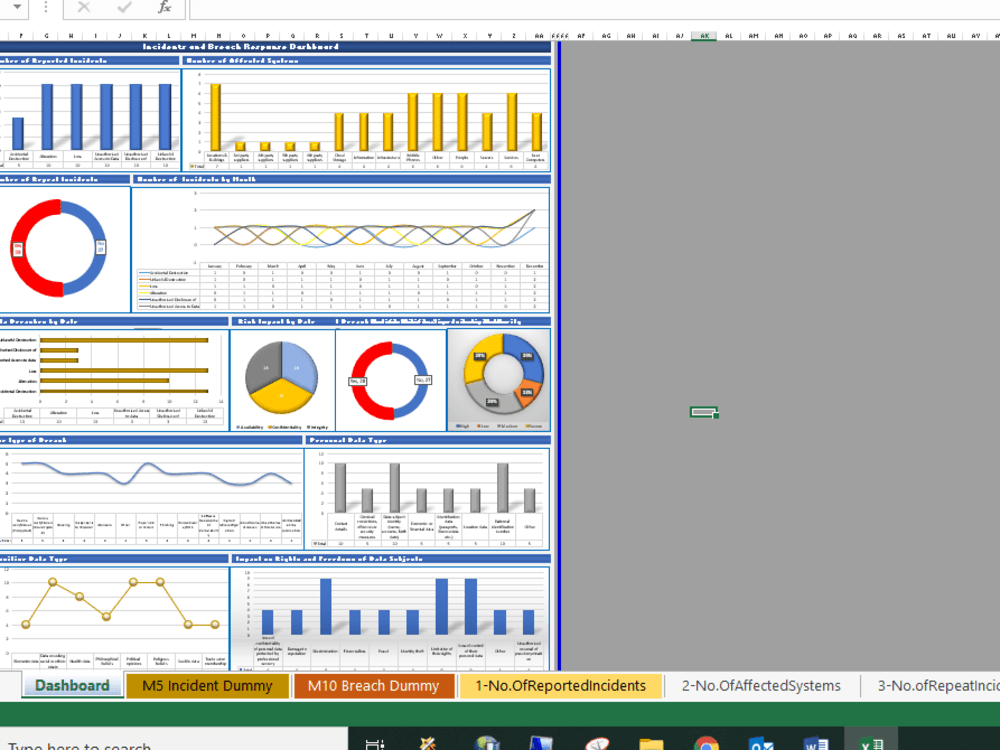Viewport: 1000px width, 750px height.
Task: Select the AK column header
Action: [x=703, y=34]
